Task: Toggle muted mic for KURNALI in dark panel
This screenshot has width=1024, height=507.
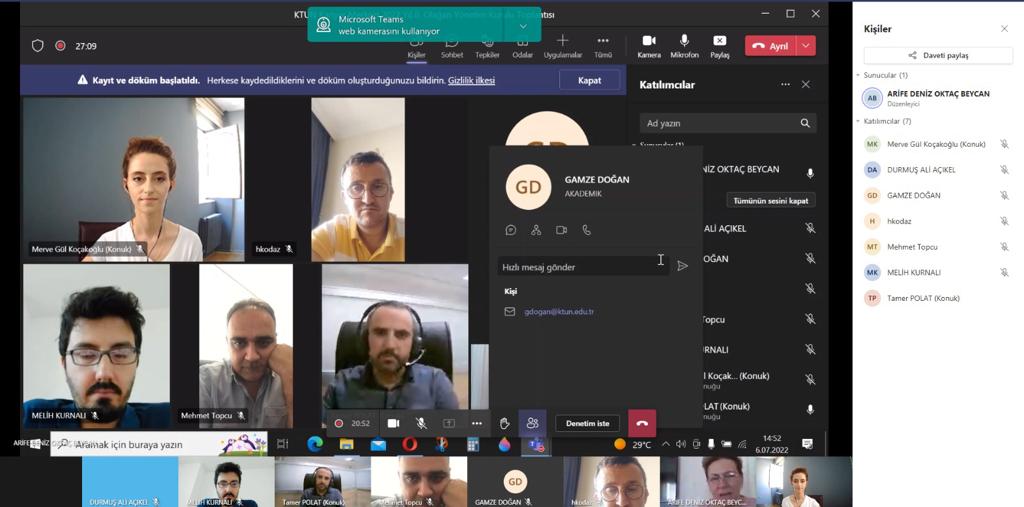Action: pyautogui.click(x=810, y=350)
